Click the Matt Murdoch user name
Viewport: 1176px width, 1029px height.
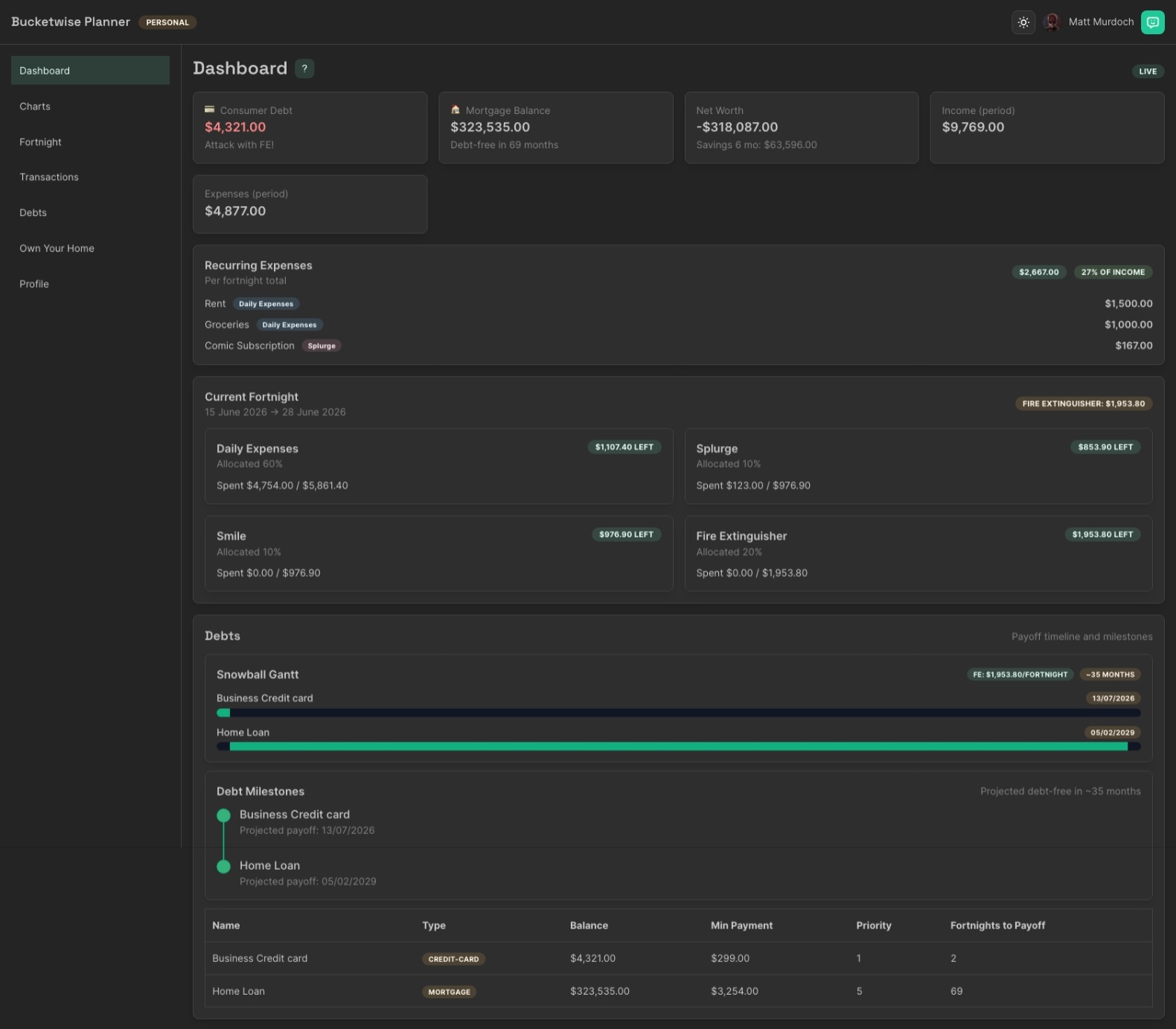coord(1101,22)
